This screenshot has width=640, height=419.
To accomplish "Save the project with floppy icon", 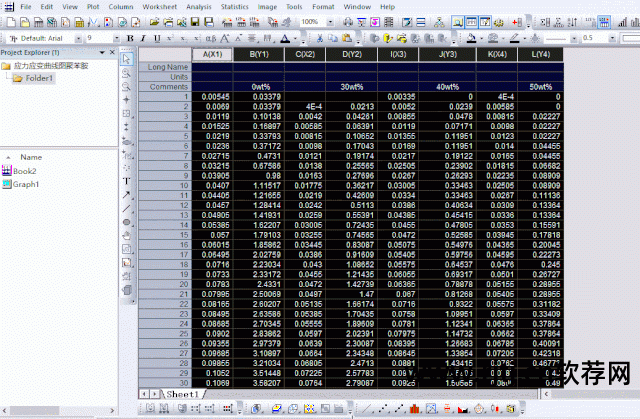I will coord(195,22).
